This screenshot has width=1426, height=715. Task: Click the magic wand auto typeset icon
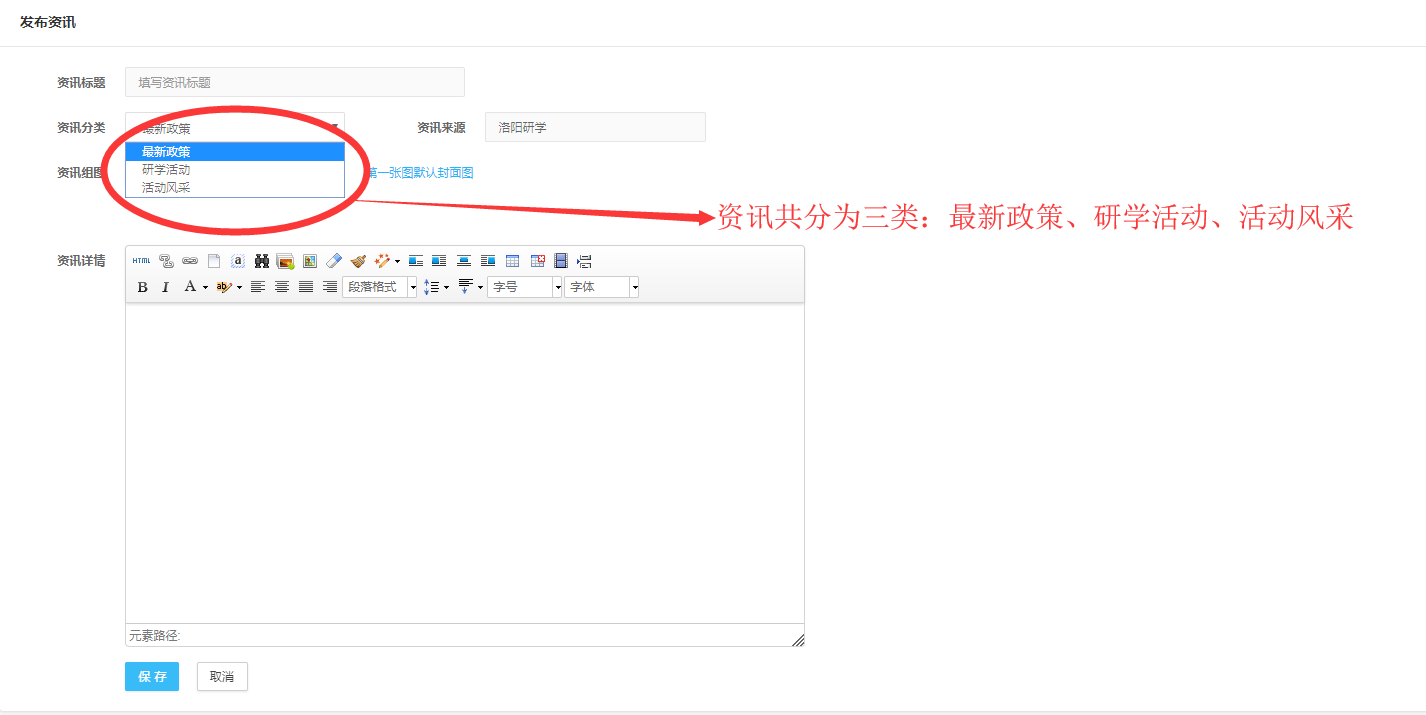point(382,261)
